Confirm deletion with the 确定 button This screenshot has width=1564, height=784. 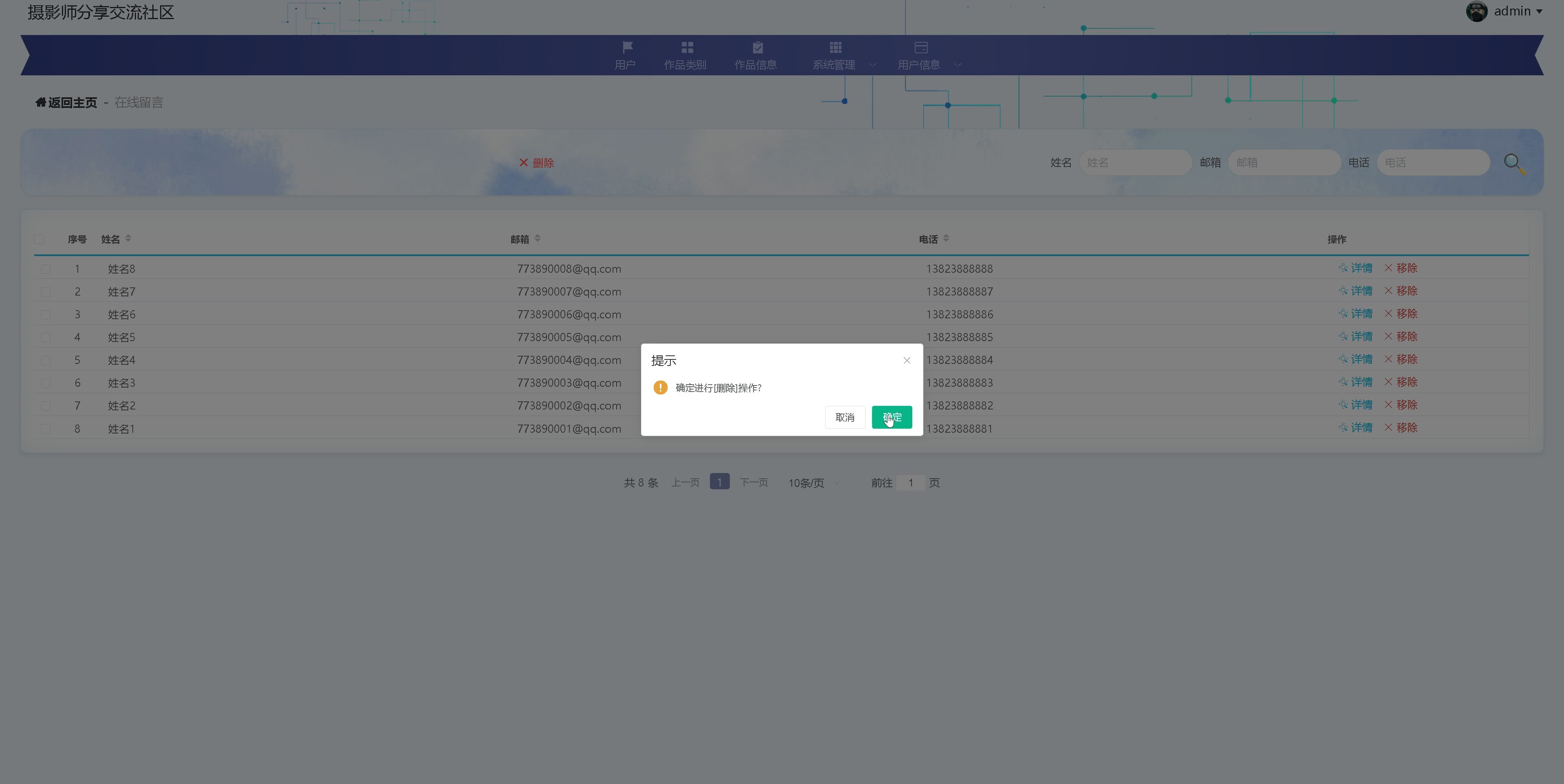pyautogui.click(x=891, y=417)
